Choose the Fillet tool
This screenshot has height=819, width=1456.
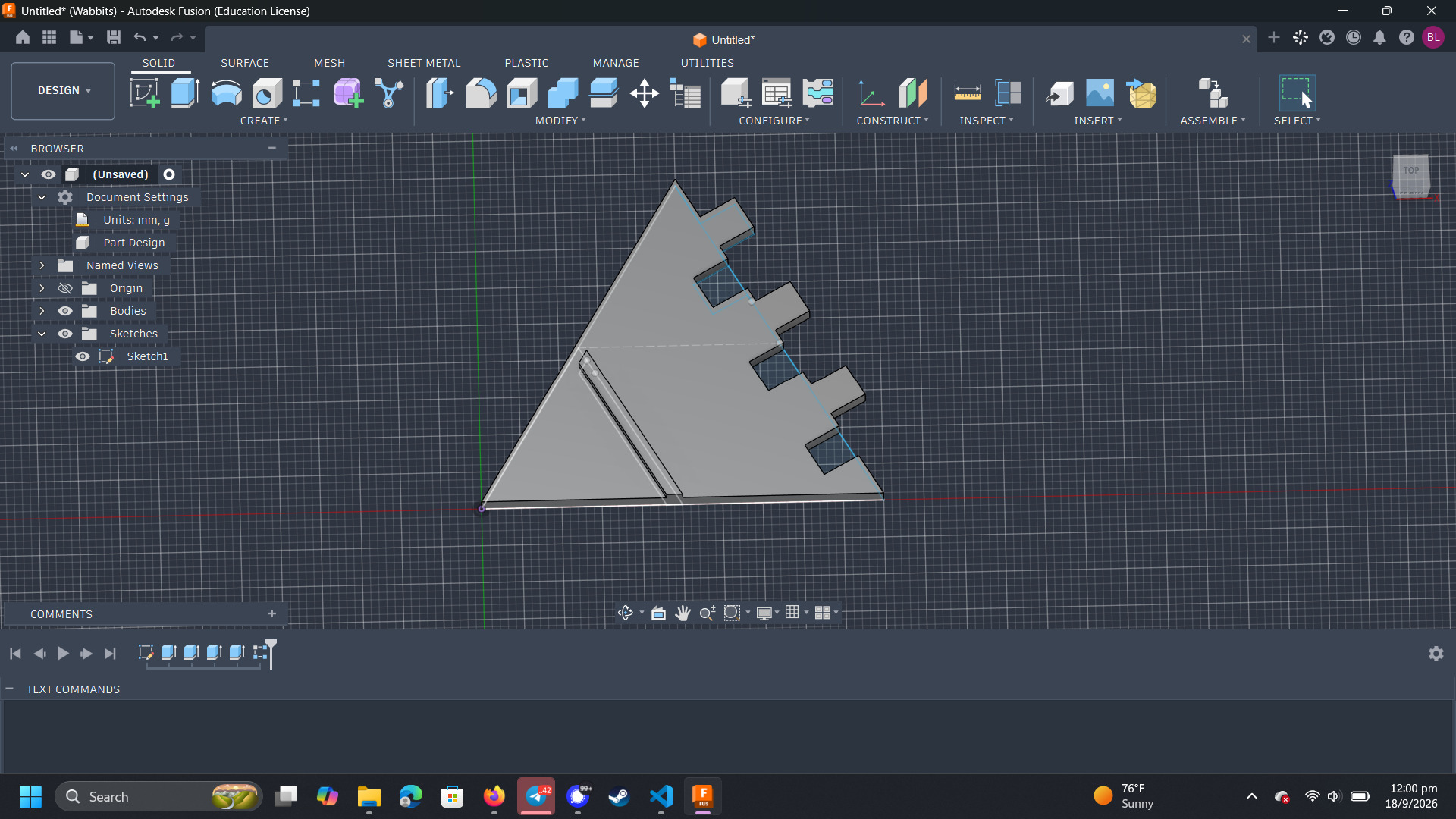click(481, 93)
